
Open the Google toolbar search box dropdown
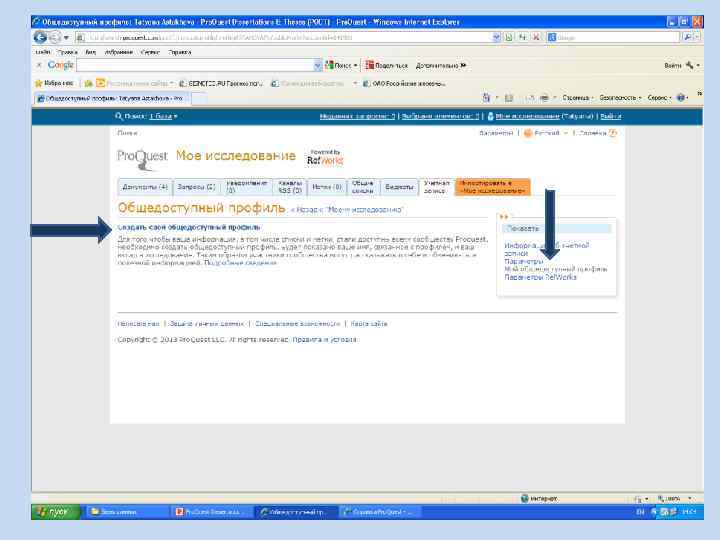pyautogui.click(x=317, y=66)
